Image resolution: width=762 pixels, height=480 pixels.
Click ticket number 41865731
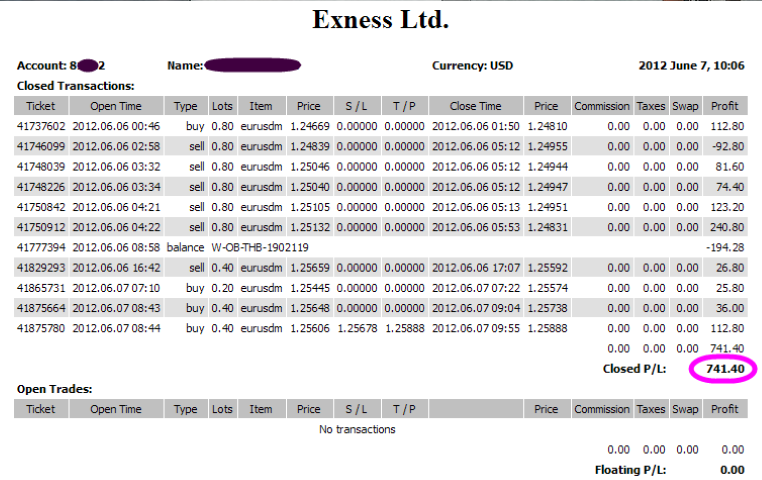pos(41,288)
